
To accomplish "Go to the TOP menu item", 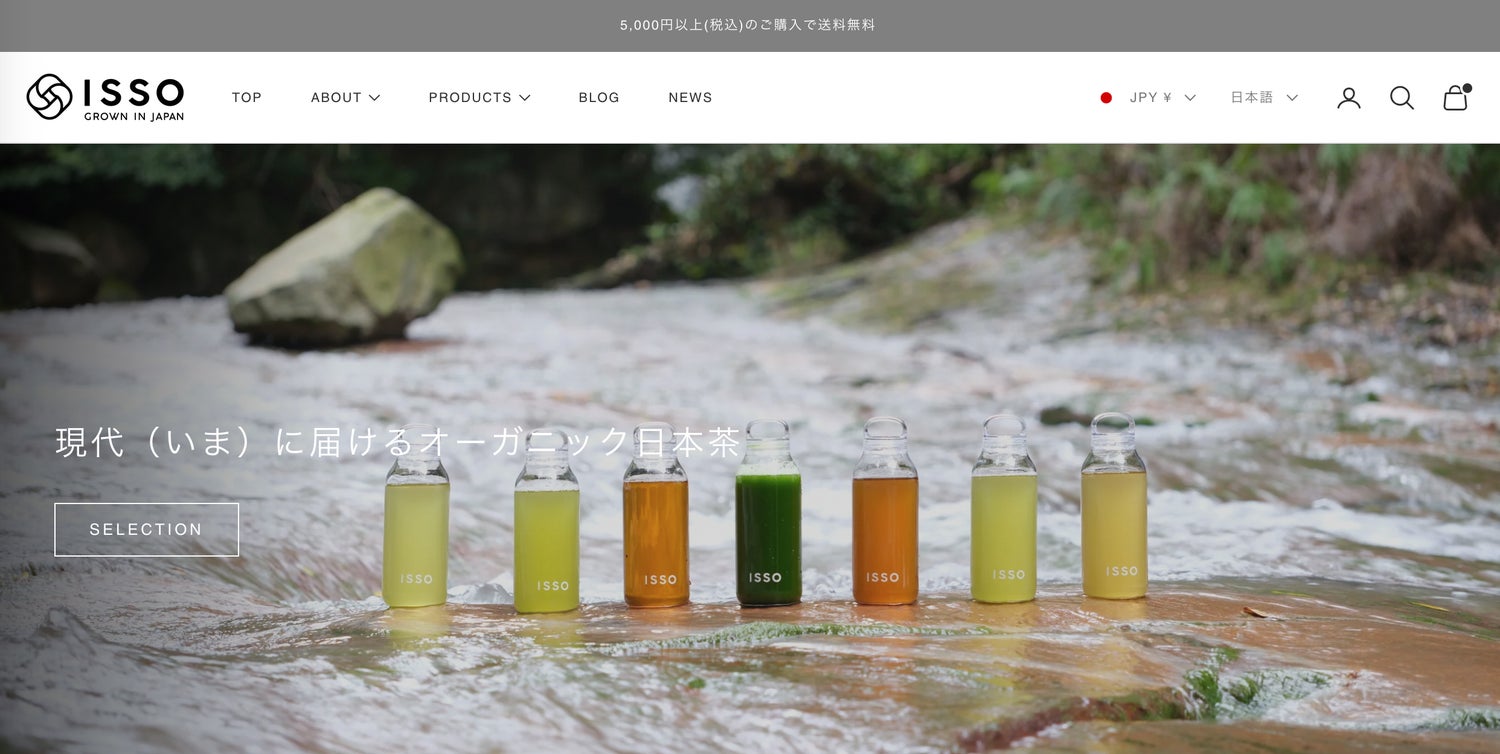I will tap(247, 98).
